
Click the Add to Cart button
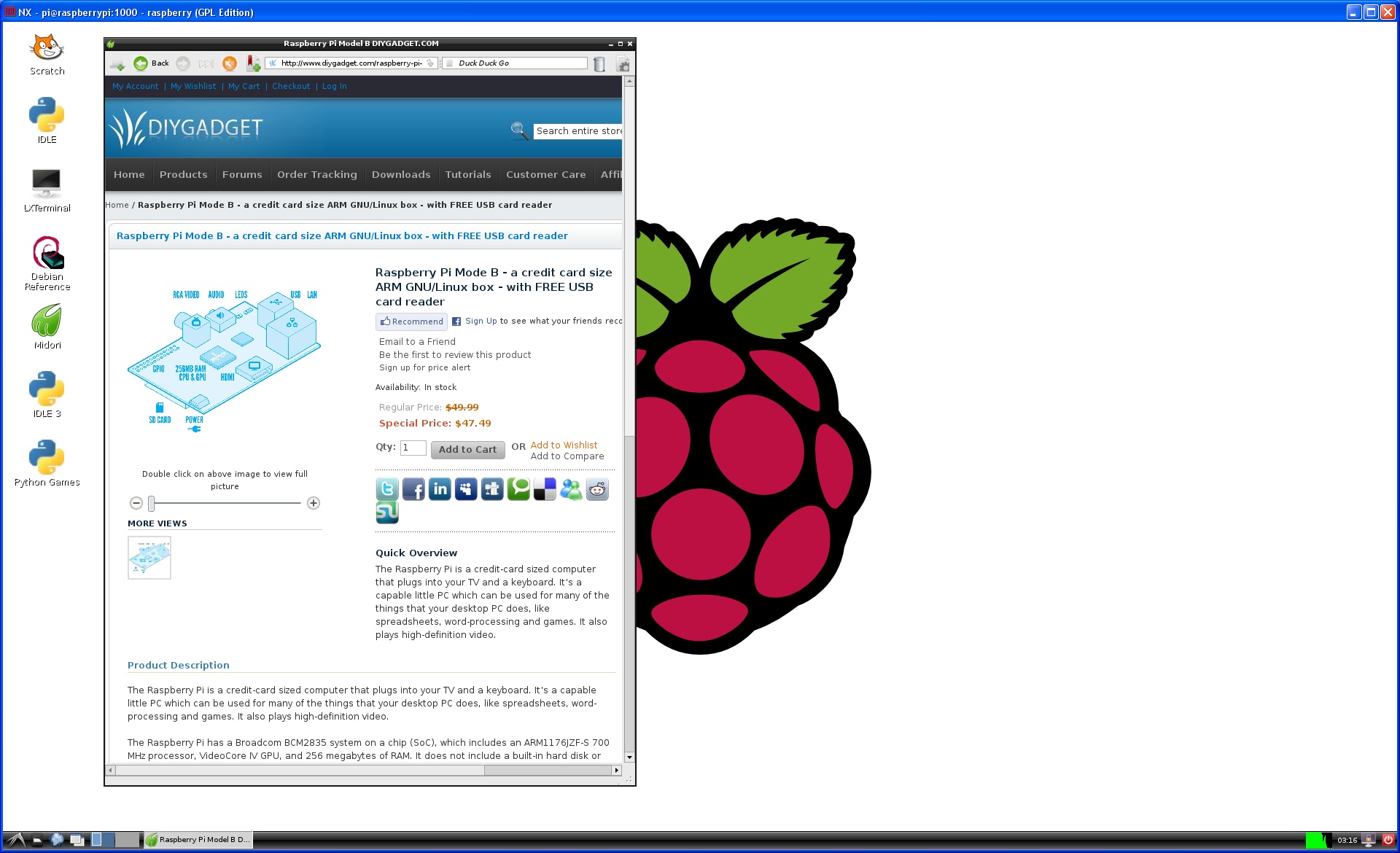coord(467,450)
